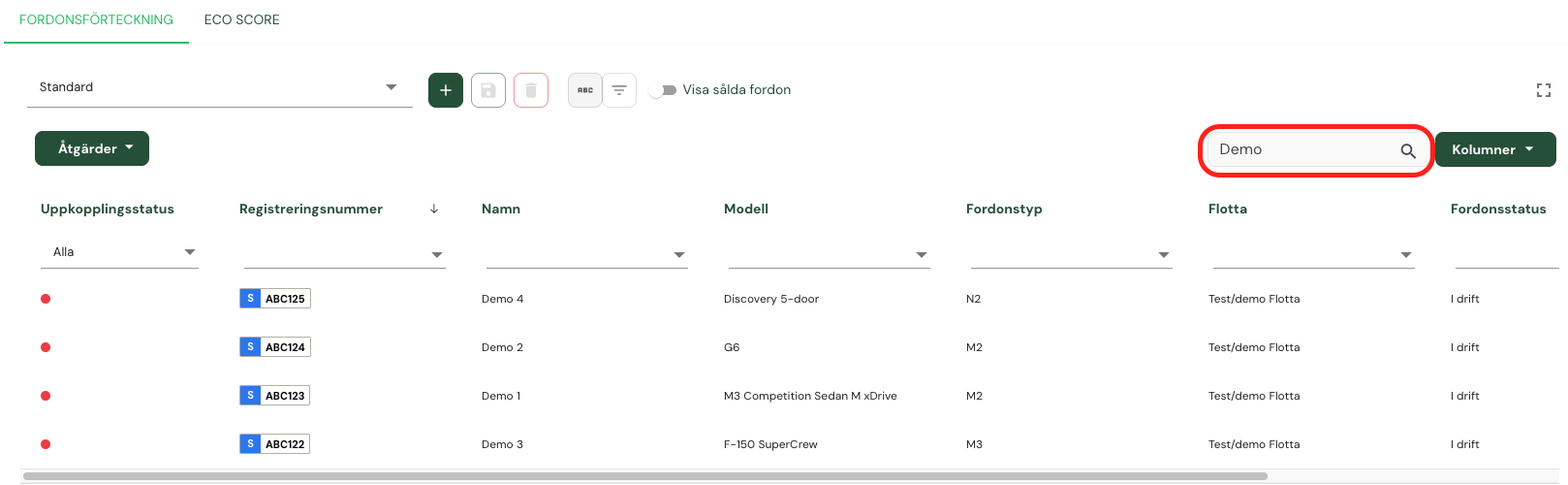Screen dimensions: 1568x485
Task: Click the ABC123 license plate badge
Action: click(275, 396)
